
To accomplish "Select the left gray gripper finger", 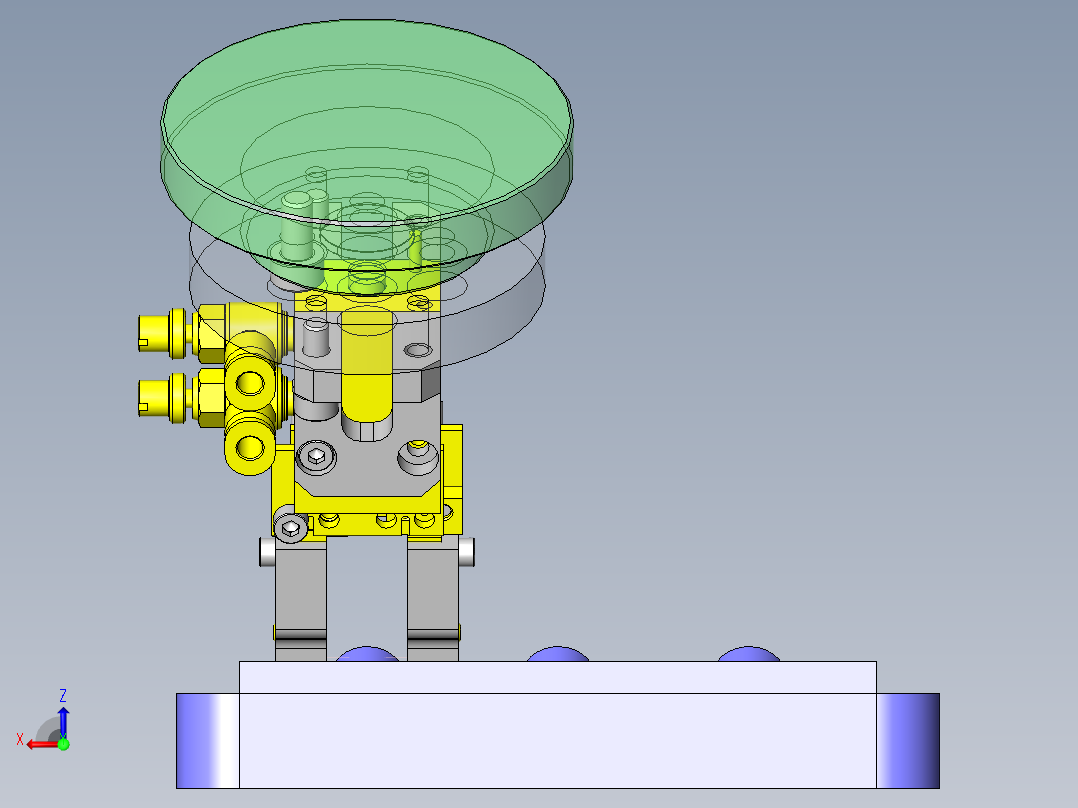I will 300,600.
